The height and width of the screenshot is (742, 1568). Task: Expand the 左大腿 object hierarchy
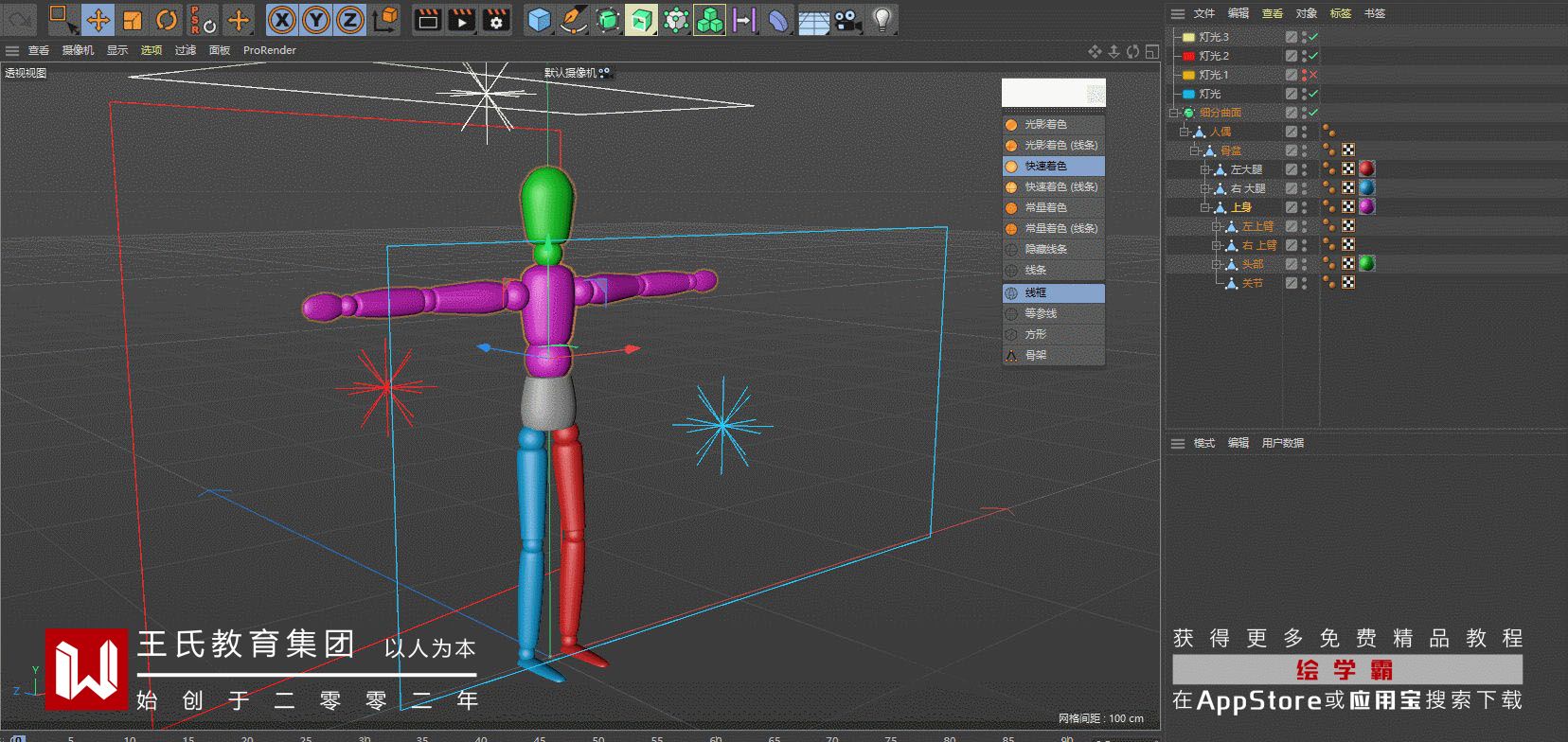1205,169
